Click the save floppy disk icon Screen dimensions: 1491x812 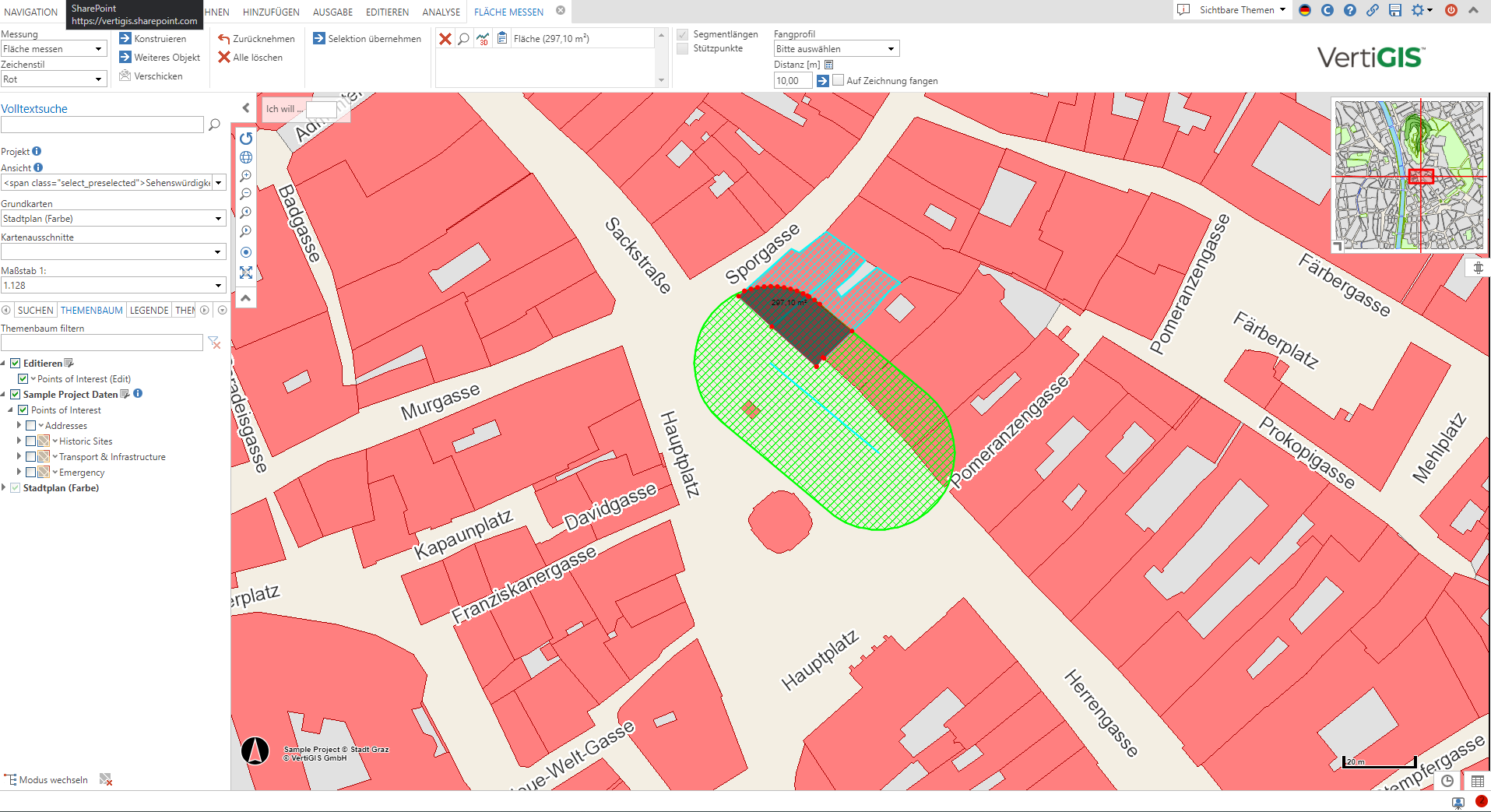pyautogui.click(x=1395, y=10)
